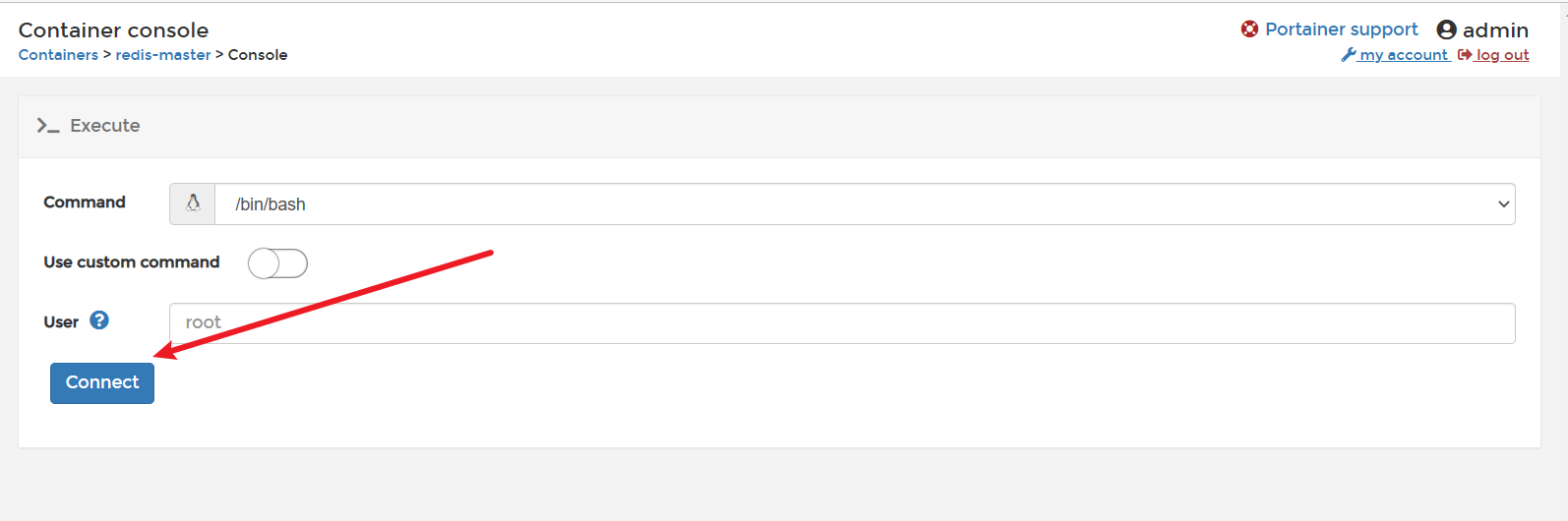Open the my account link
Viewport: 1568px width, 521px height.
tap(1404, 55)
